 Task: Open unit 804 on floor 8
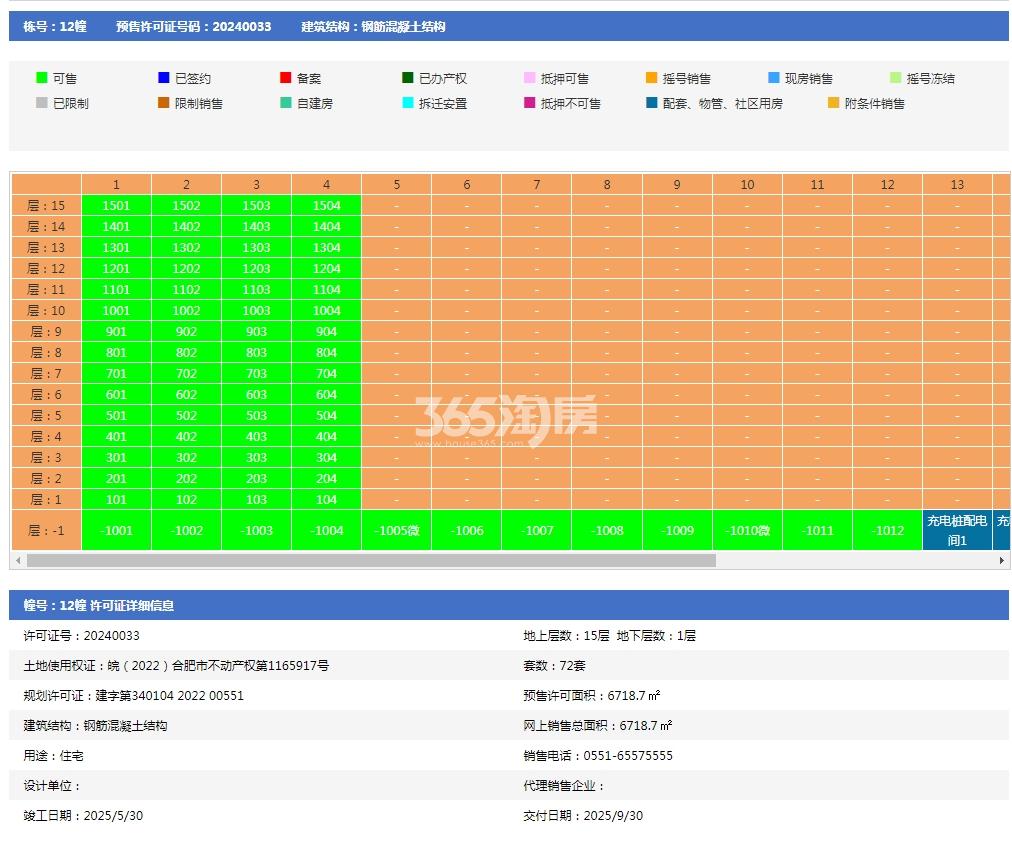(x=327, y=352)
